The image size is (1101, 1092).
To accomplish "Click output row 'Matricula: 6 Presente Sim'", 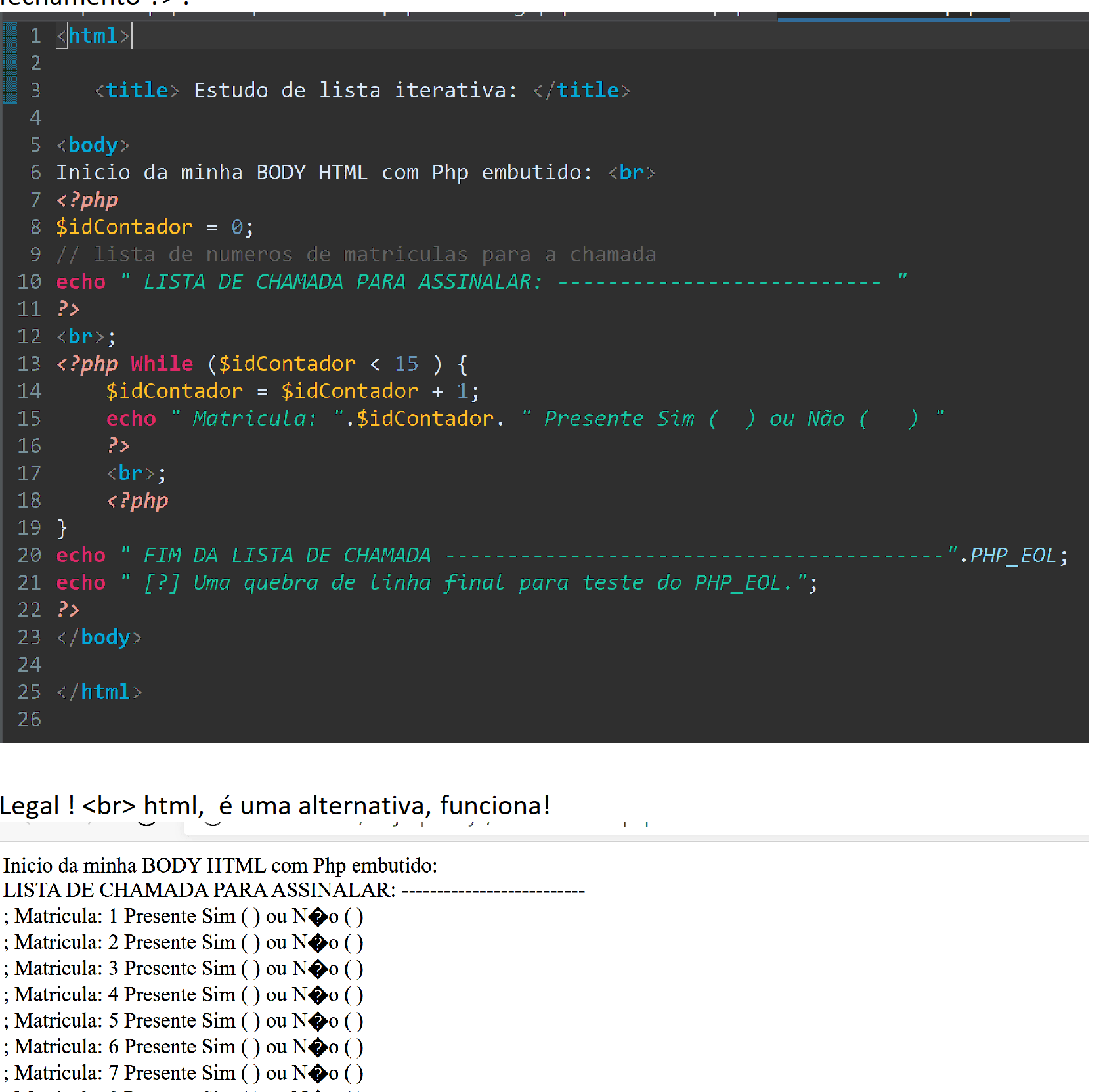I will pyautogui.click(x=183, y=1047).
